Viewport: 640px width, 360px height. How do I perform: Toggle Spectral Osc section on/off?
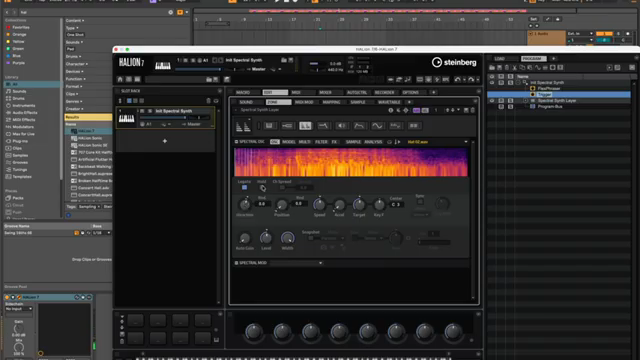tap(236, 142)
